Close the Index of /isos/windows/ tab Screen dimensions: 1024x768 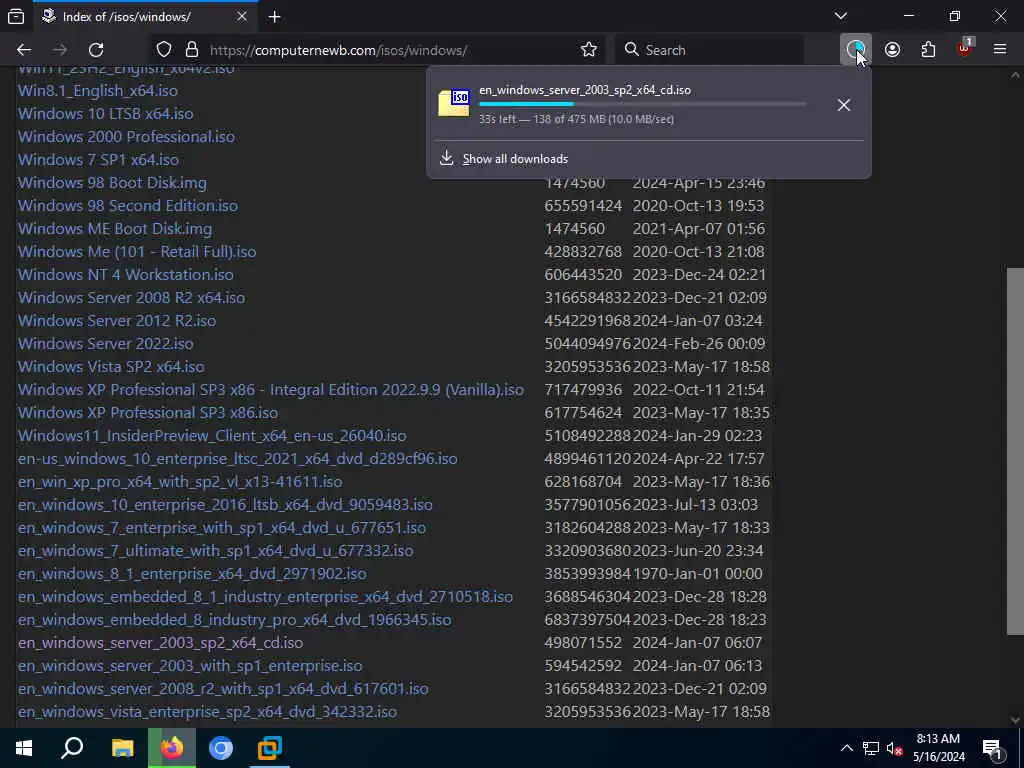point(242,16)
